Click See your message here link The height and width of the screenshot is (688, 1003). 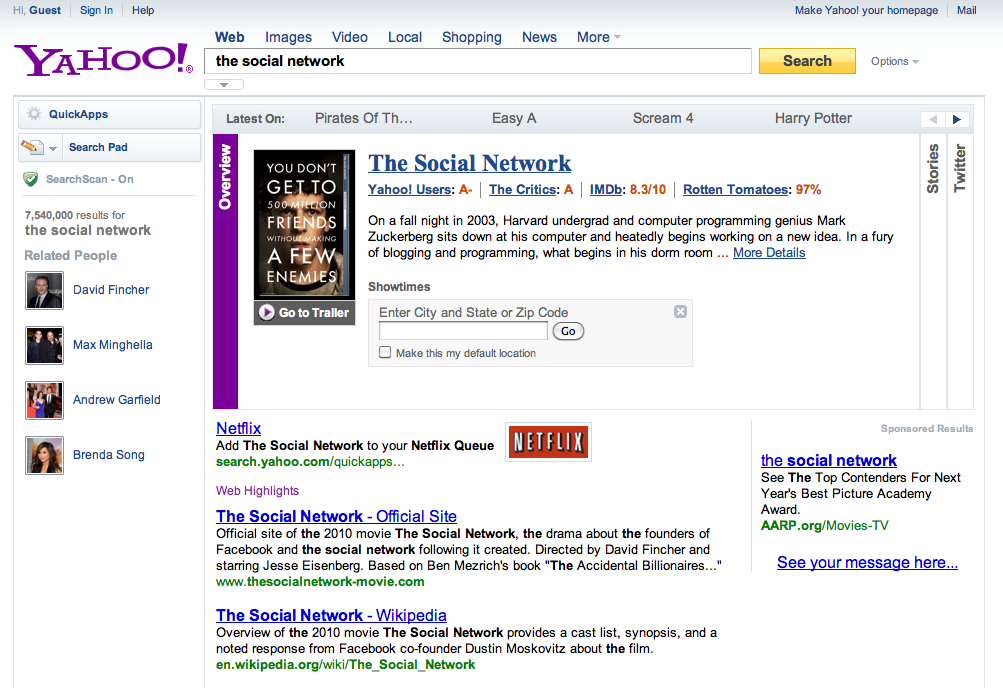tap(867, 563)
